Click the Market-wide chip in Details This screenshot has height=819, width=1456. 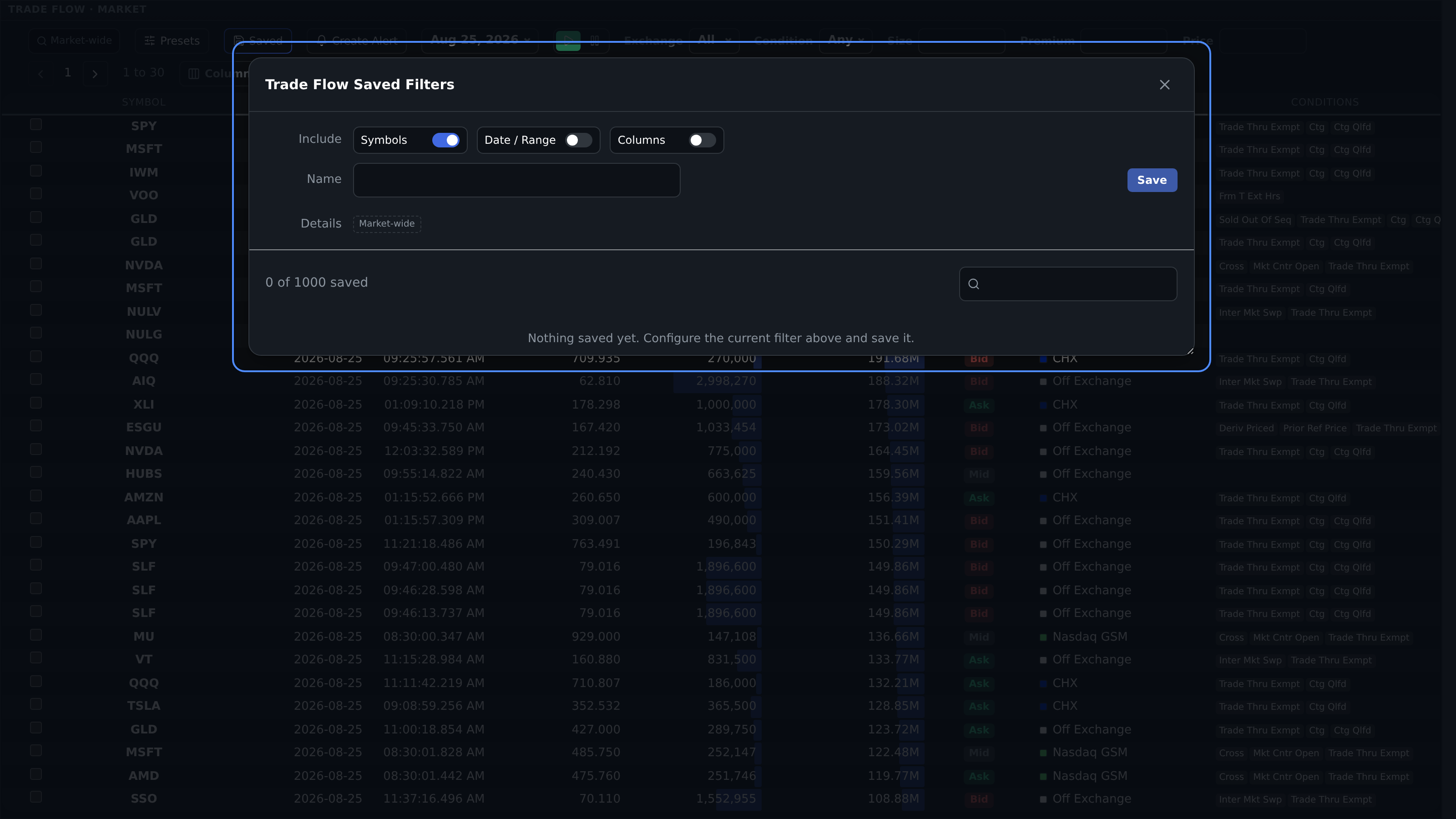click(x=387, y=224)
